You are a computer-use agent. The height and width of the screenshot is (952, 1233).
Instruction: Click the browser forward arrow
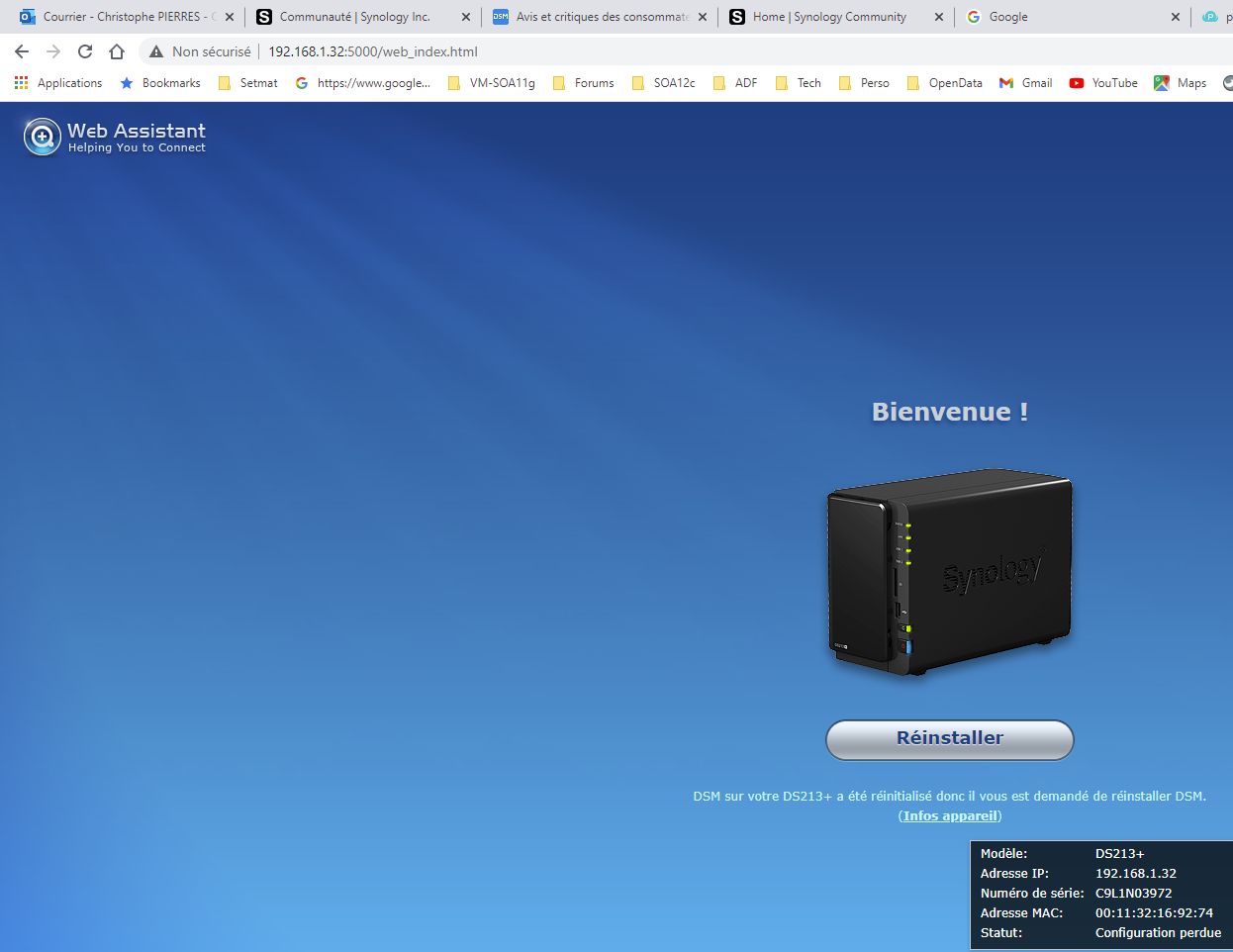coord(53,51)
